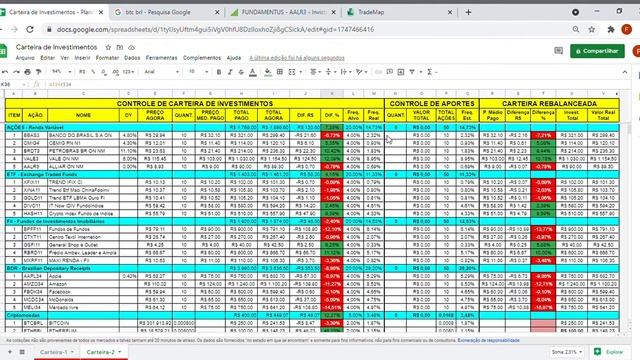Viewport: 640px width, 360px height.
Task: Open horizontal align dropdown
Action: (315, 72)
